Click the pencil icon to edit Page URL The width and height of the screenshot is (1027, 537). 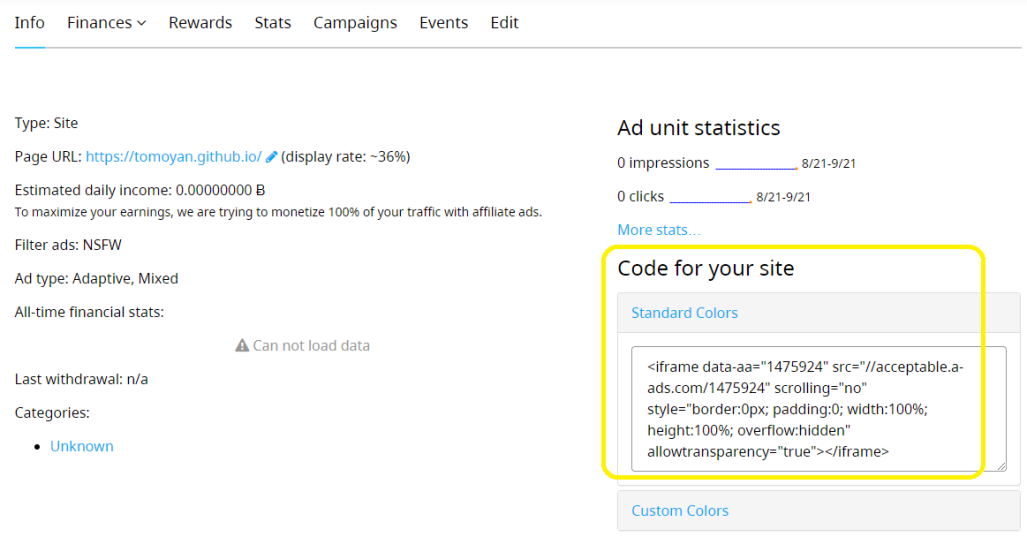(x=271, y=157)
